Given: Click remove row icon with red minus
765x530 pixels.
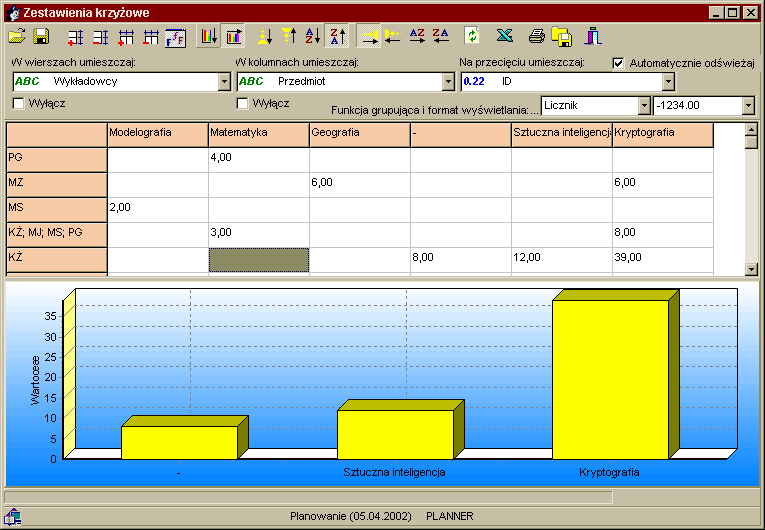Looking at the screenshot, I should tap(101, 37).
